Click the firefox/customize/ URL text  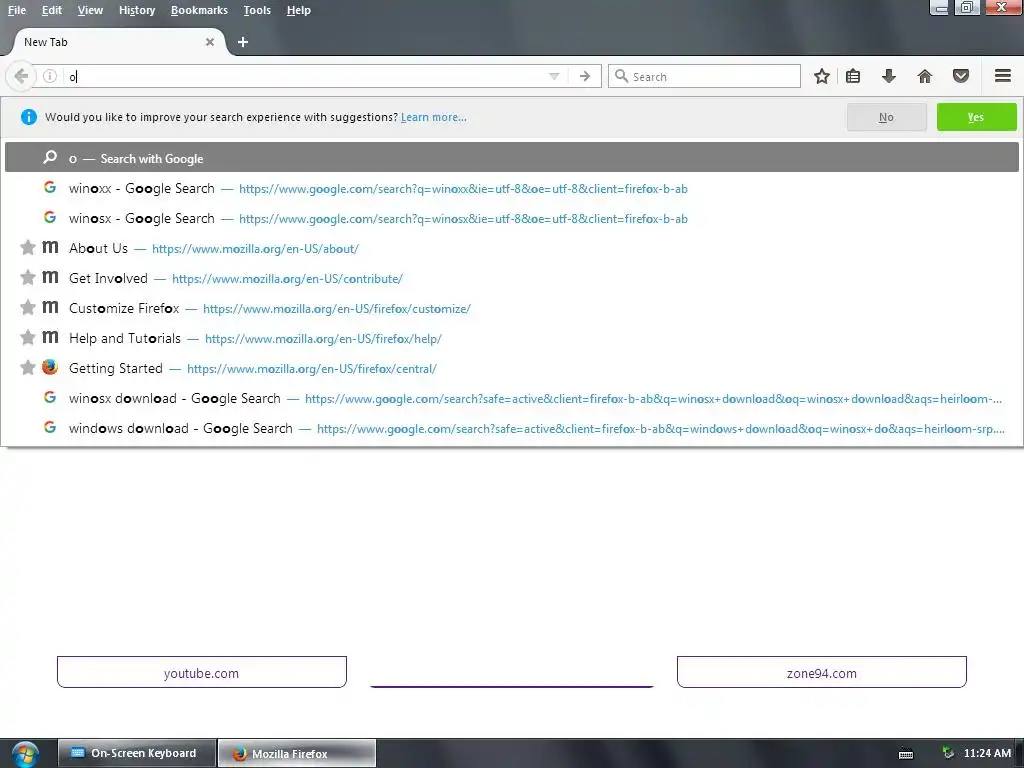point(337,309)
